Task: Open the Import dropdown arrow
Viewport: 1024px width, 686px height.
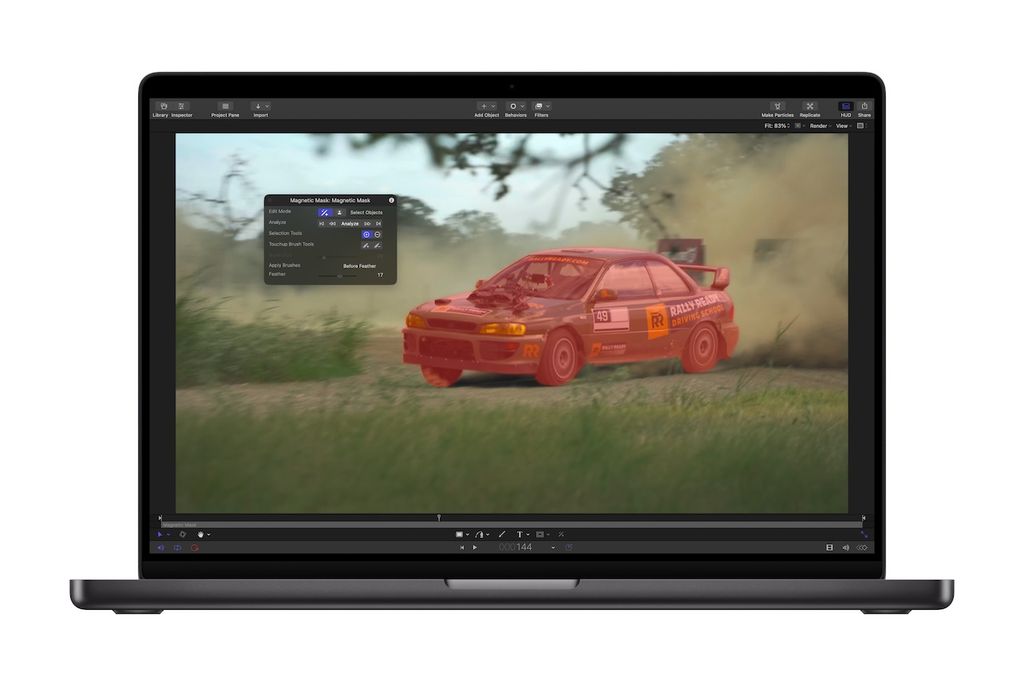Action: 266,106
